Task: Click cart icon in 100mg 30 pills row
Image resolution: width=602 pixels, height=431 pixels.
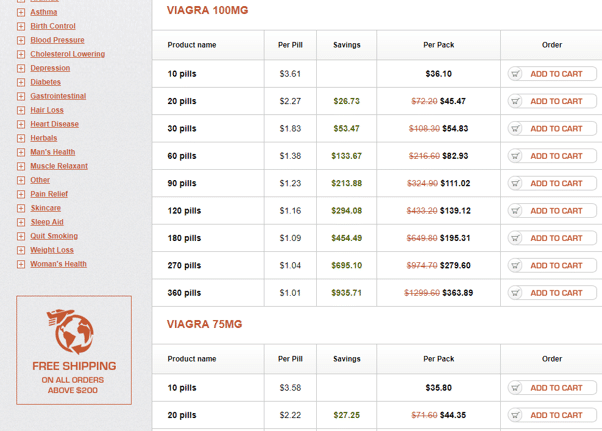Action: point(516,129)
